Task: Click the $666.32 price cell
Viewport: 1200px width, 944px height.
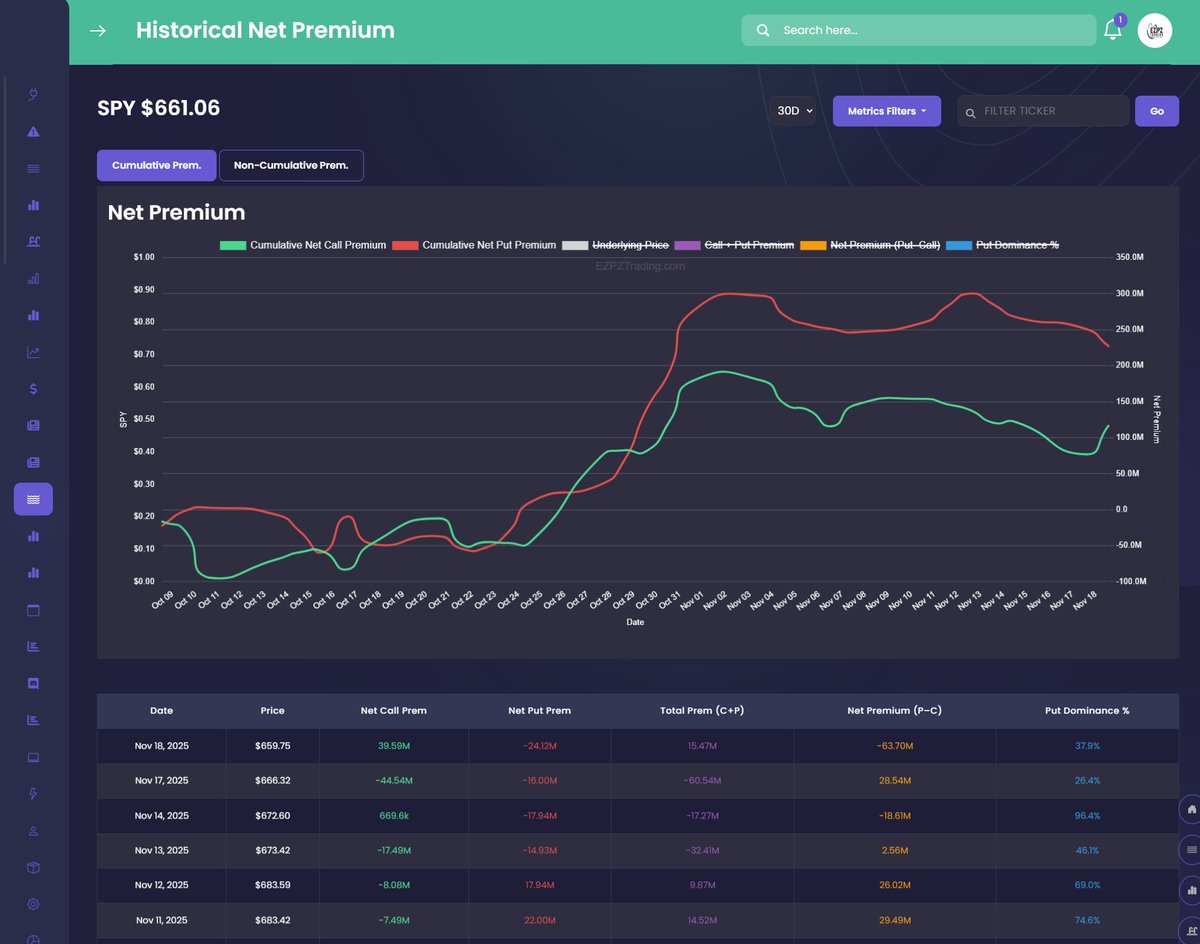Action: (273, 781)
